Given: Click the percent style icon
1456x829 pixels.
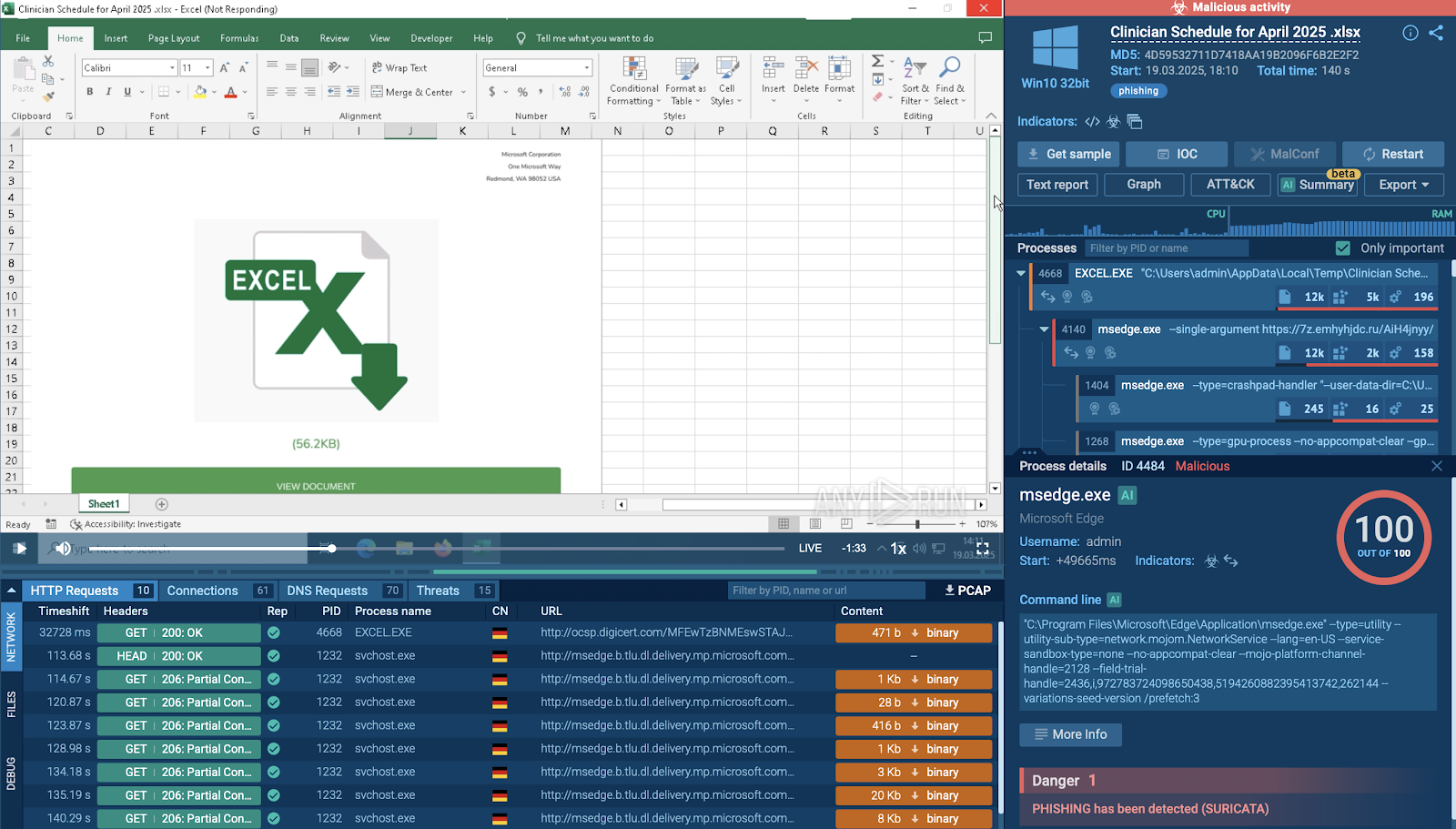Looking at the screenshot, I should (x=522, y=92).
